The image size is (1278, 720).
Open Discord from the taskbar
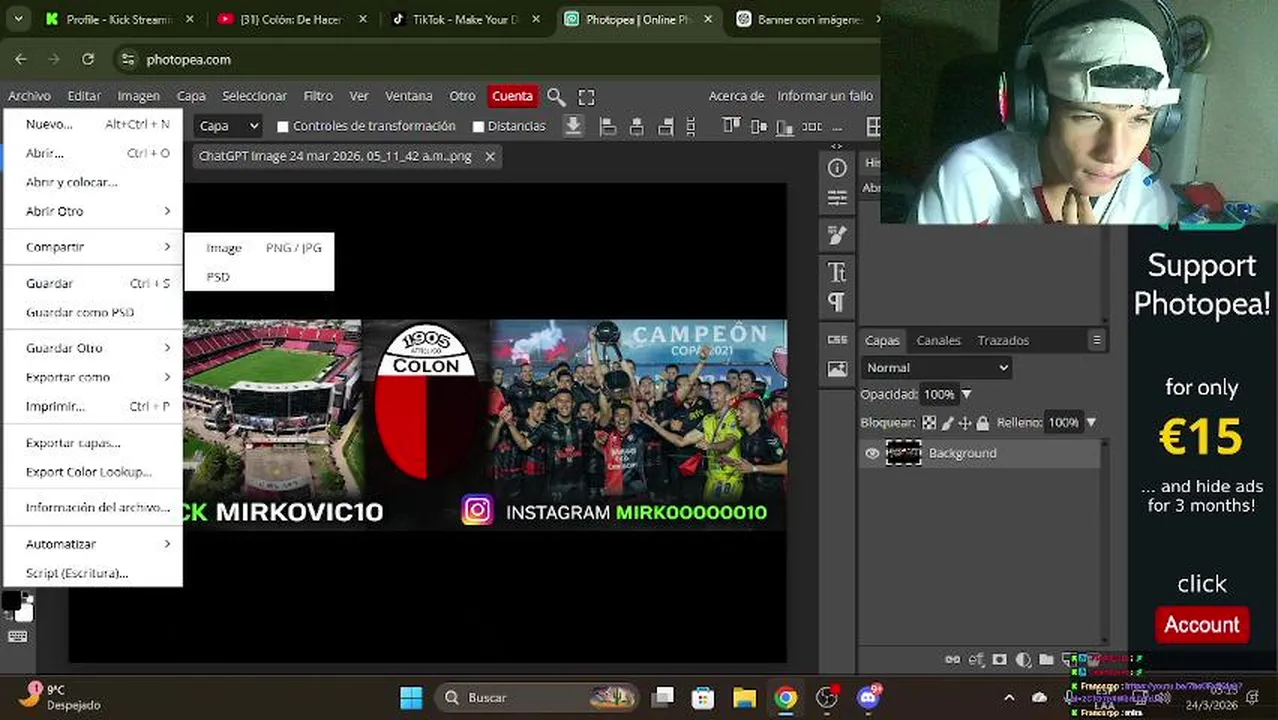coord(868,698)
